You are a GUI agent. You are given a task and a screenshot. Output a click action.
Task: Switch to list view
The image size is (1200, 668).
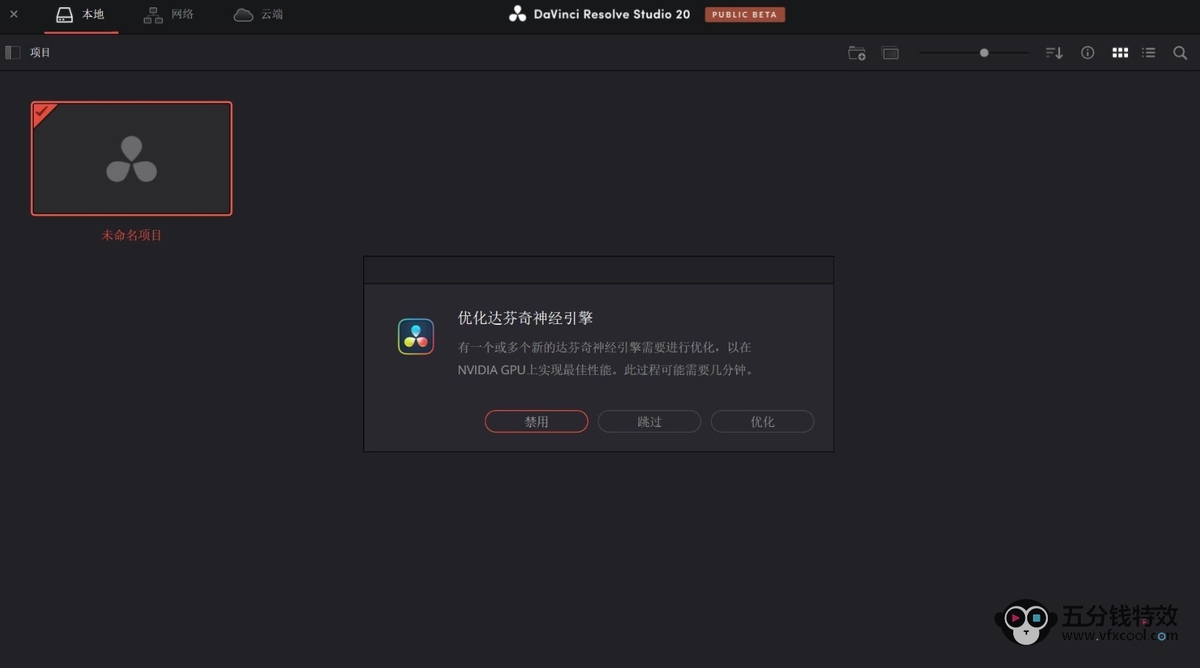1149,53
